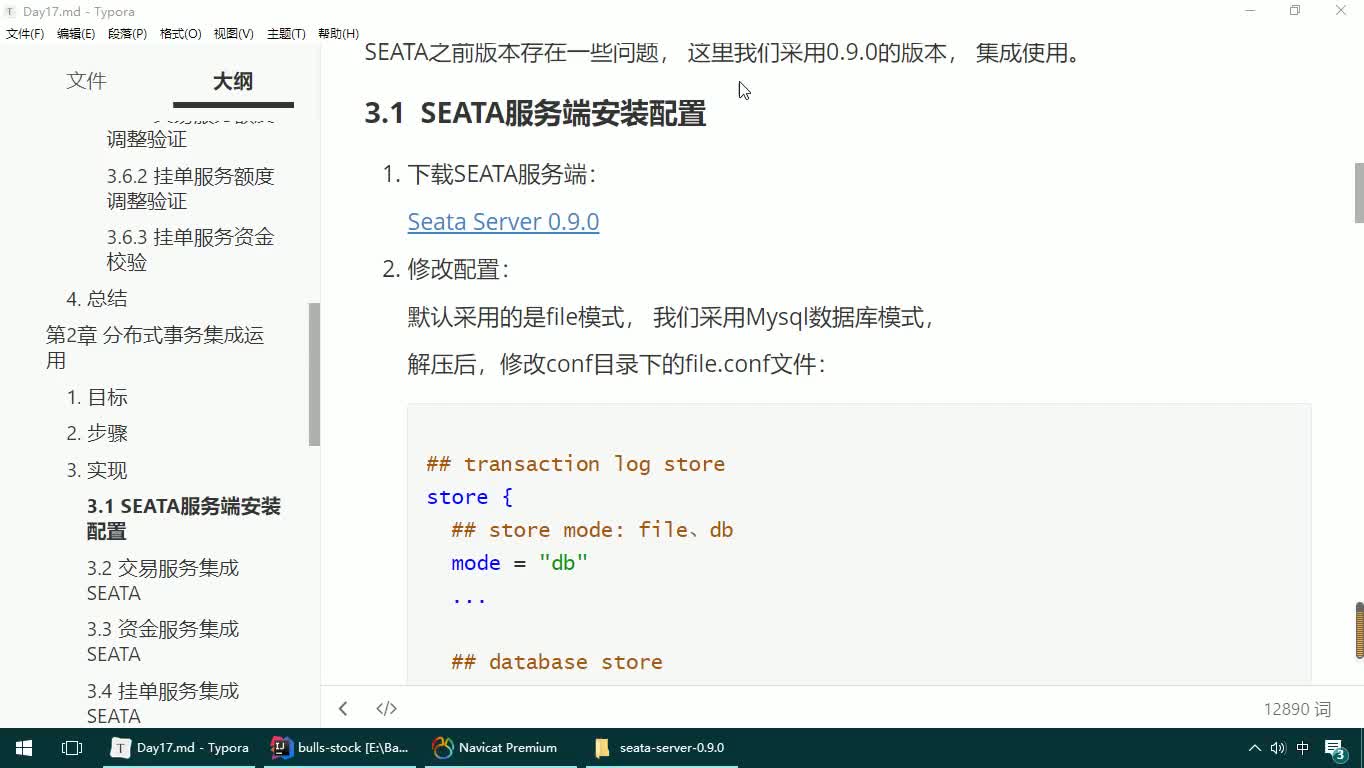Switch to bulls-stock IntelliJ taskbar item

point(341,747)
